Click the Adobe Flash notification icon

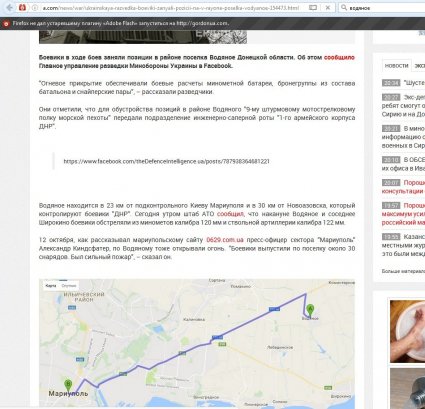coord(6,24)
